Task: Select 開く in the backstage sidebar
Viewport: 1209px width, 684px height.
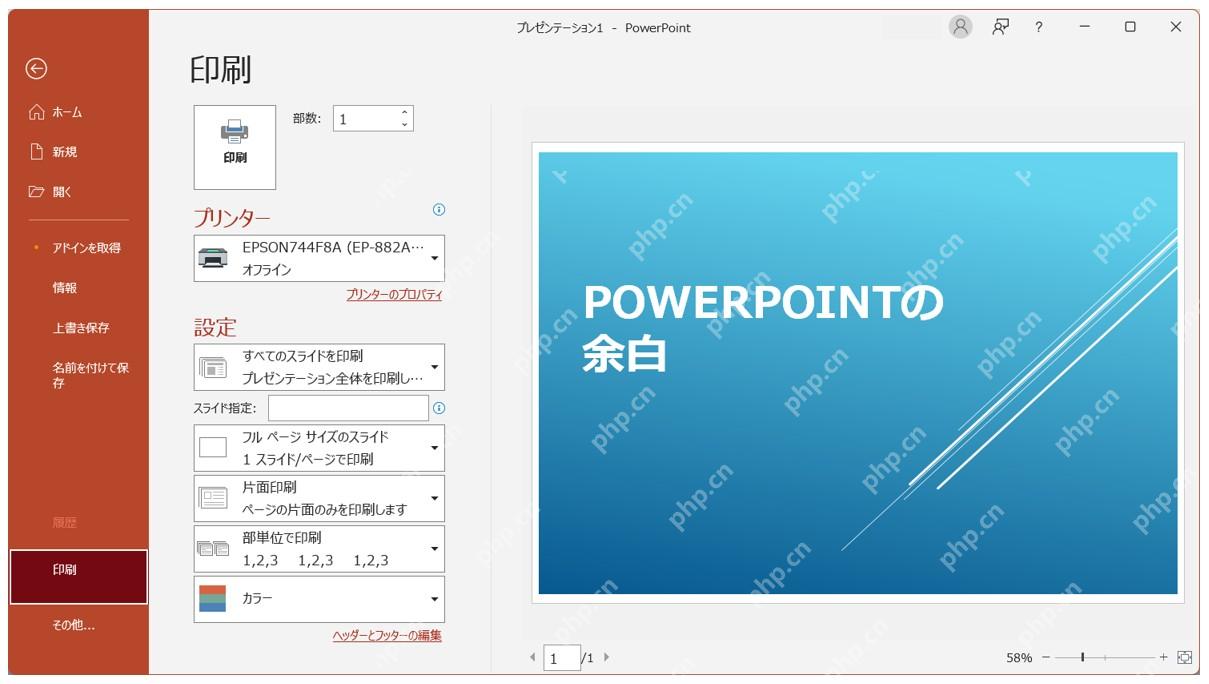Action: (62, 192)
